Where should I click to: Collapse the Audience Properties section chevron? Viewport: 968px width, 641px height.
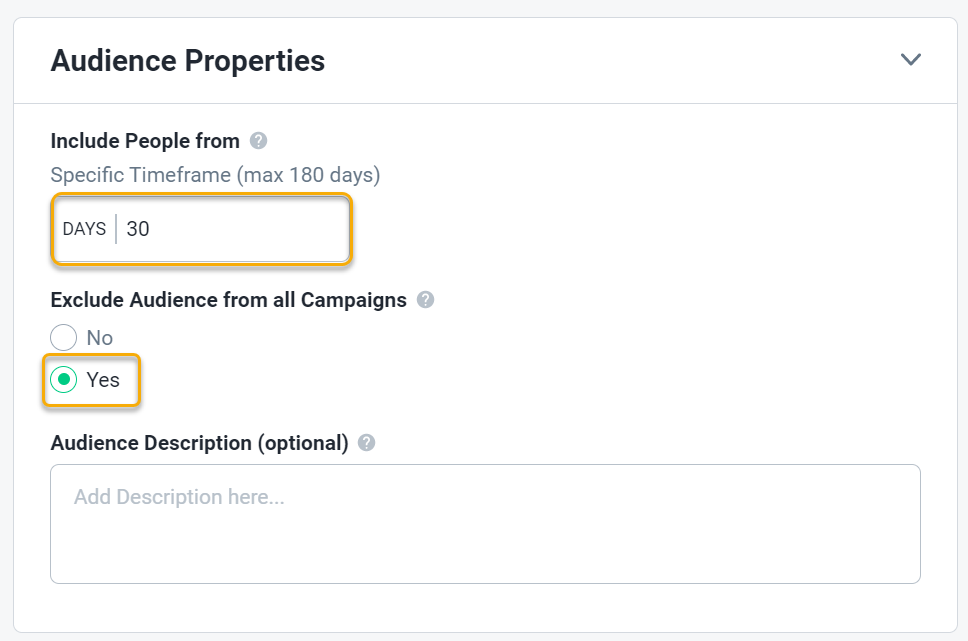coord(910,60)
